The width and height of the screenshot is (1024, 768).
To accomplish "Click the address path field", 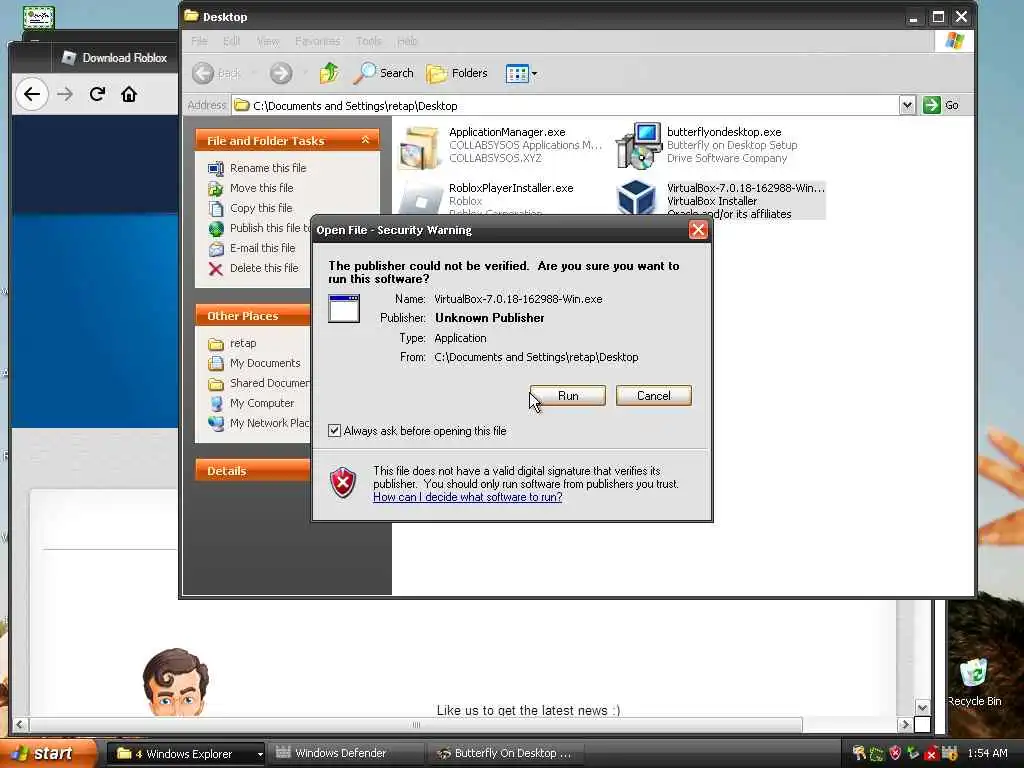I will click(566, 105).
